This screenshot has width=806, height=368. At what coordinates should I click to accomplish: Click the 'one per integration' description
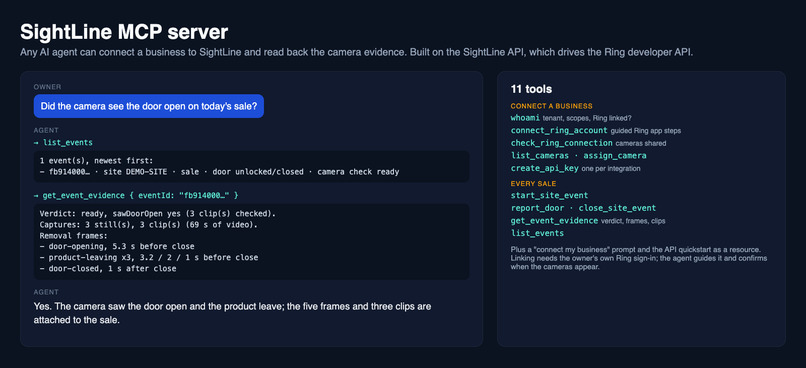(x=611, y=169)
